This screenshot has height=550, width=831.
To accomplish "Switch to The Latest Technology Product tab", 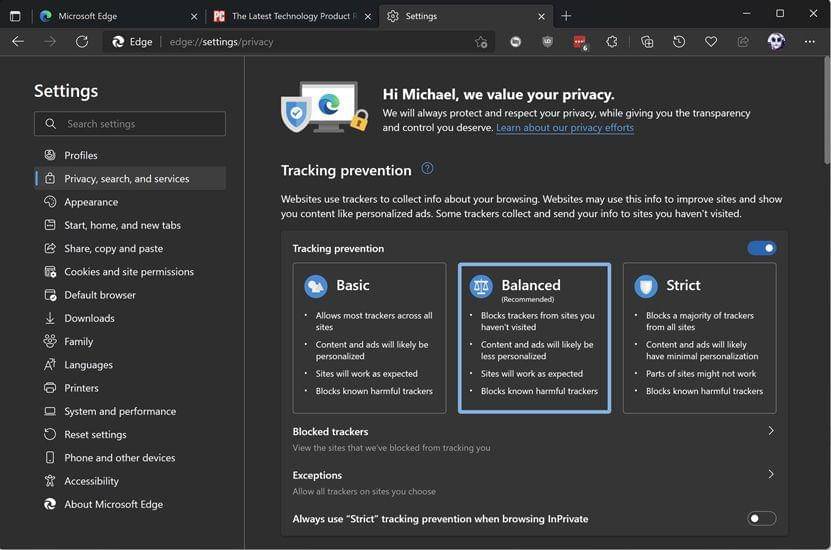I will pos(290,16).
